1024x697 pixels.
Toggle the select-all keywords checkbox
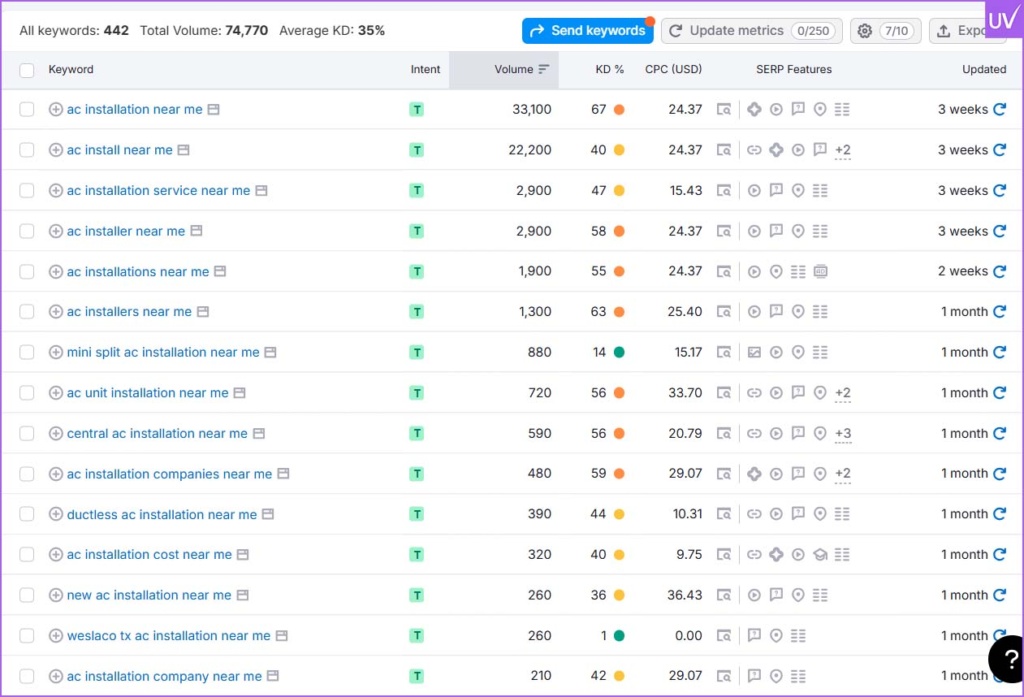27,70
